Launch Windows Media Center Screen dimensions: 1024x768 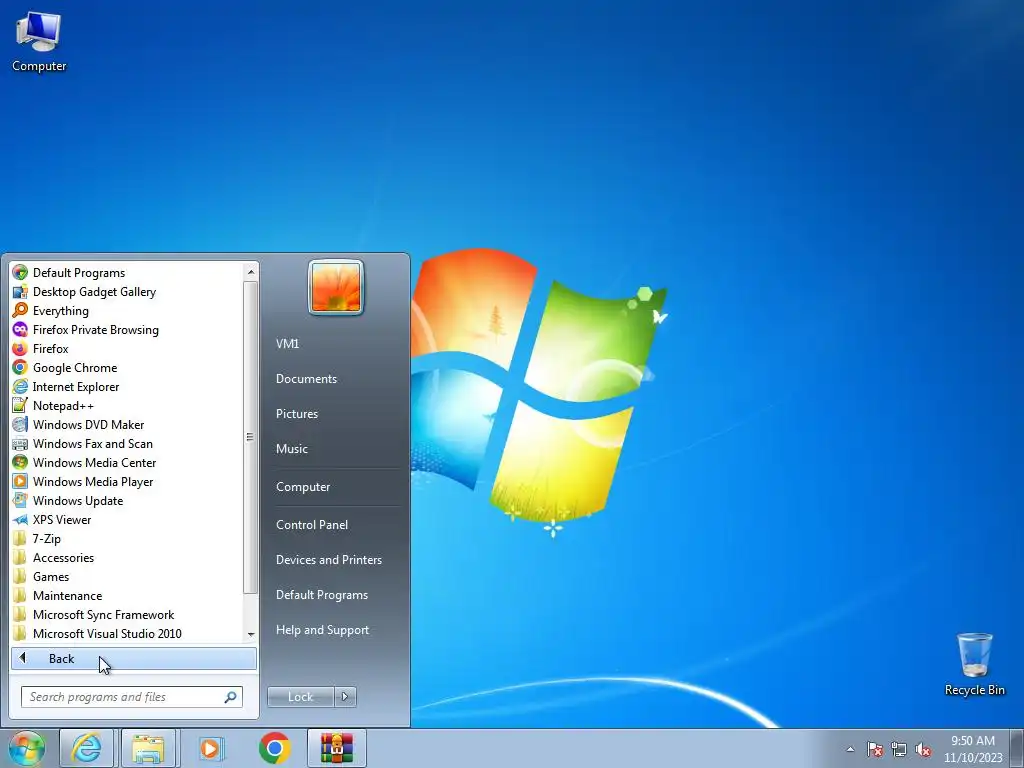click(94, 462)
